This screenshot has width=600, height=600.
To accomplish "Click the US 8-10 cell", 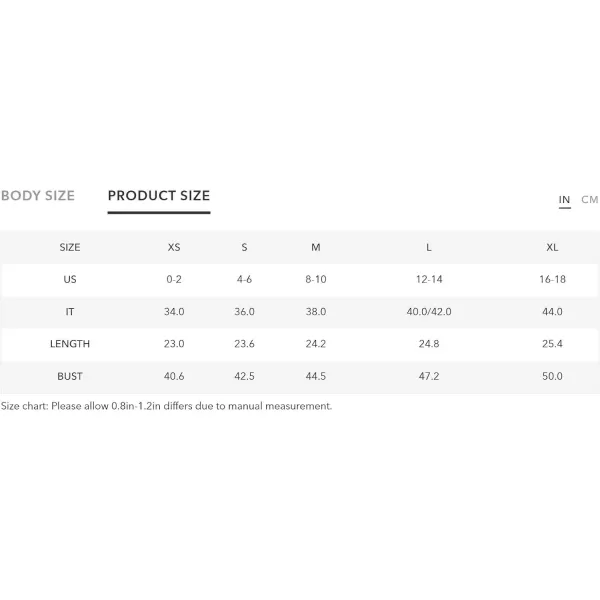I will [316, 279].
